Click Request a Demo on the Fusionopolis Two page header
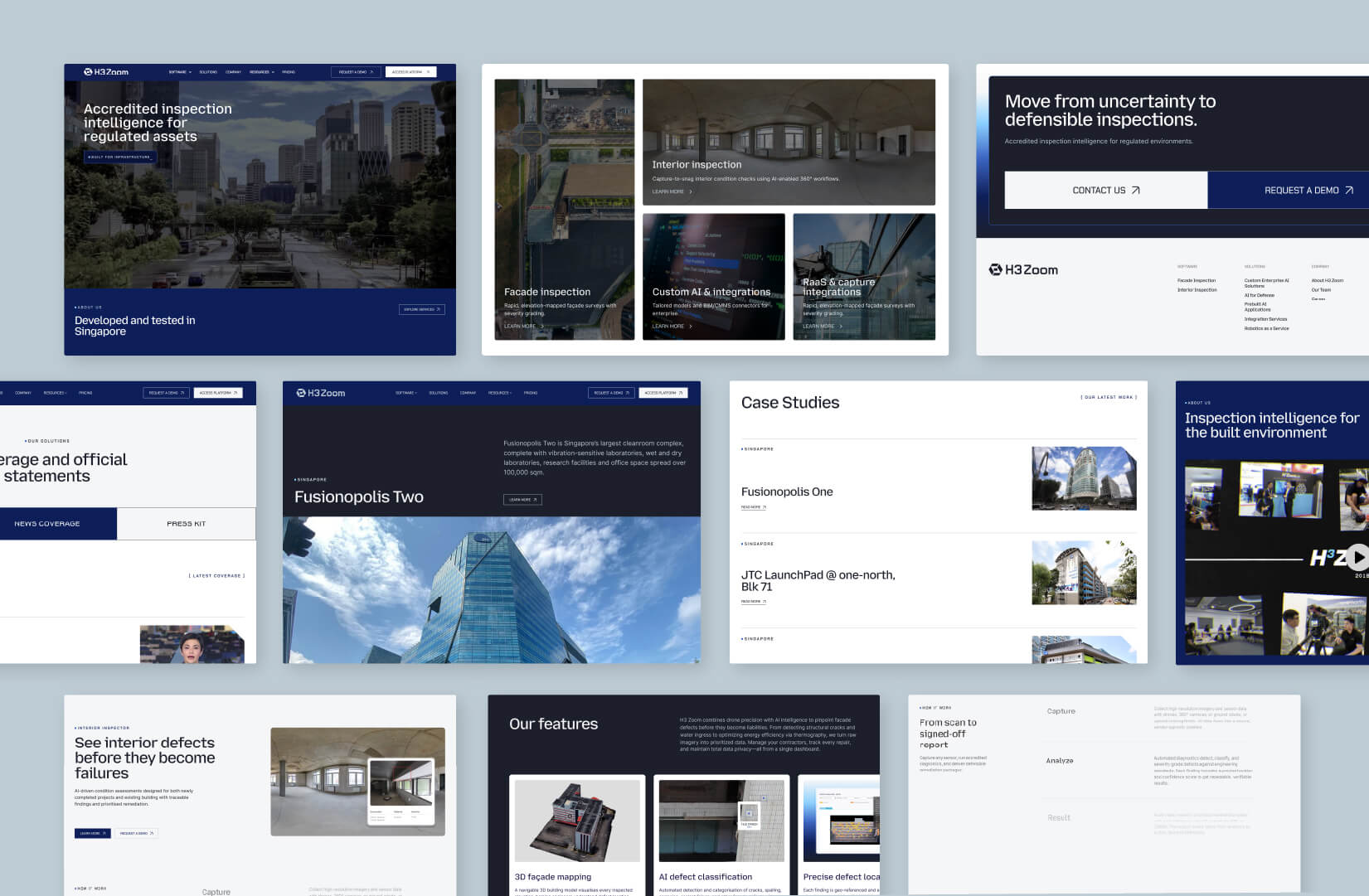 pos(611,393)
